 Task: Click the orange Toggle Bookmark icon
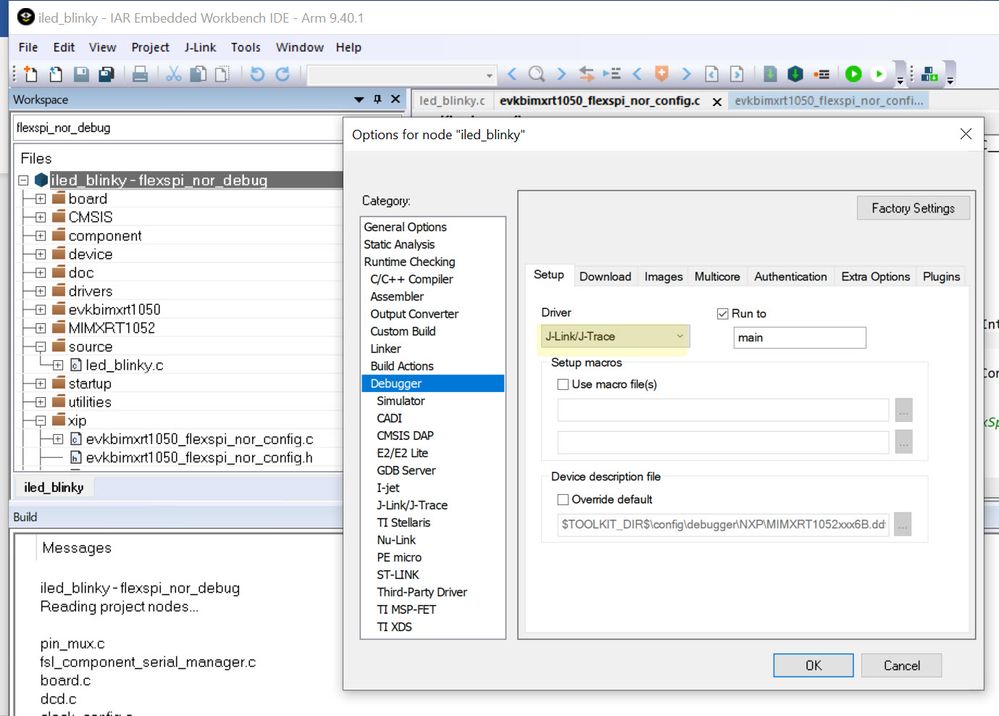(x=661, y=74)
